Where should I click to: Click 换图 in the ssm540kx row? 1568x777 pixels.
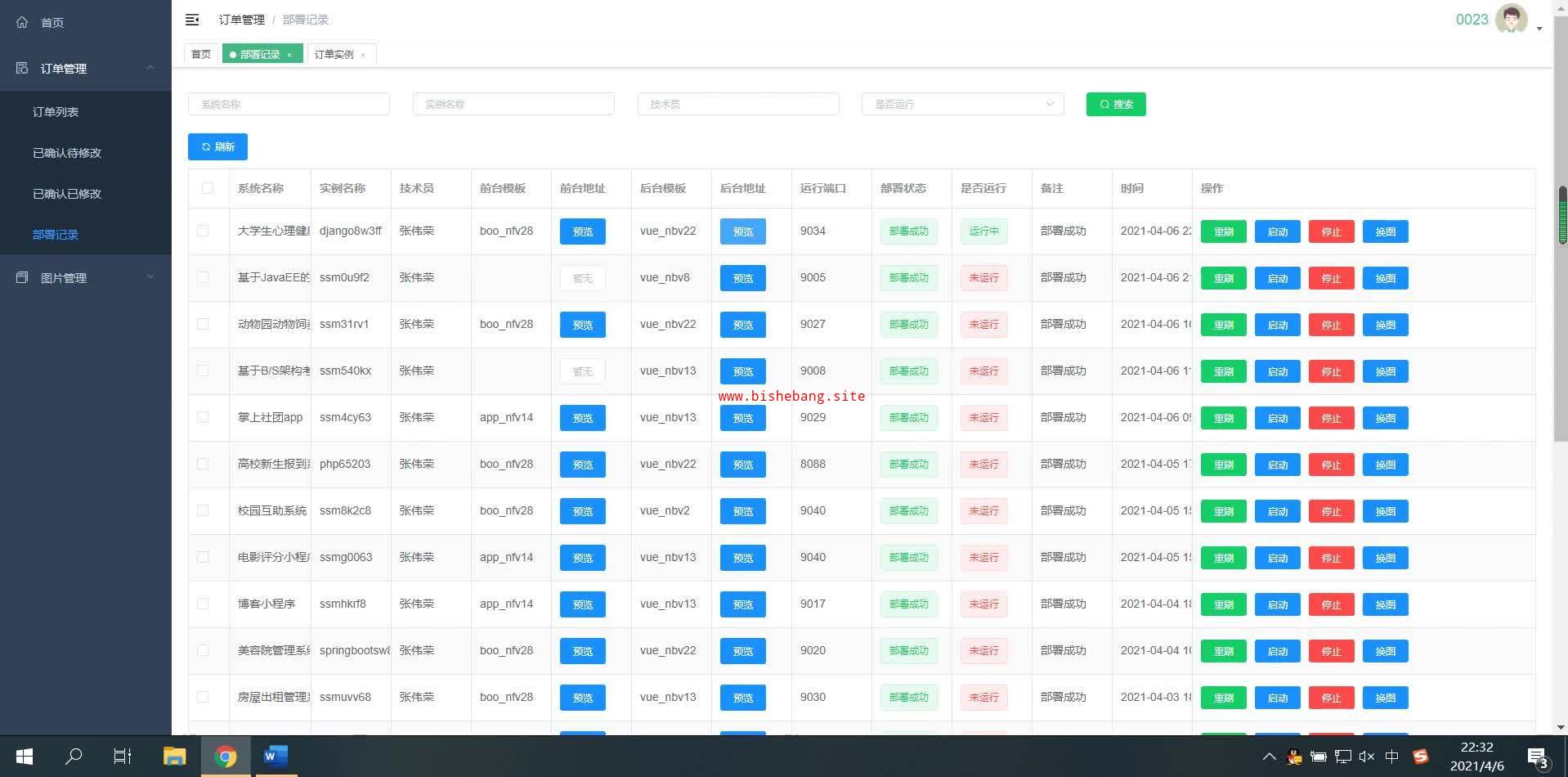coord(1386,371)
